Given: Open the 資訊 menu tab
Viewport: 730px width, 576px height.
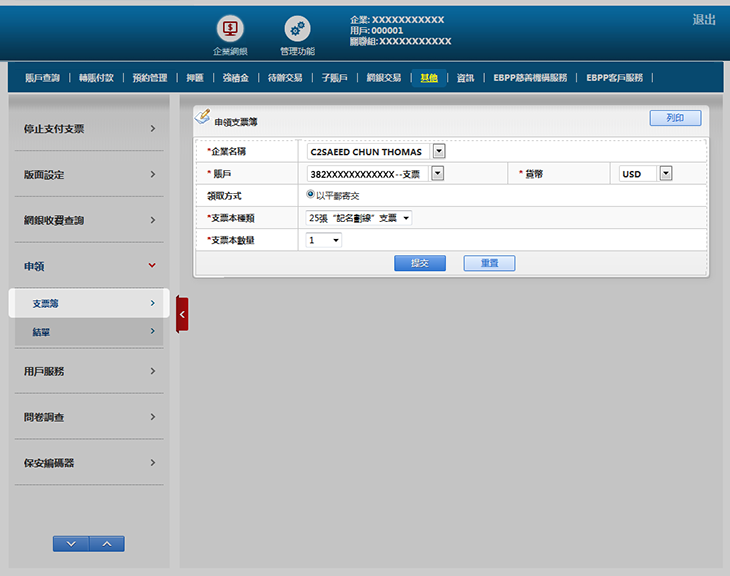Looking at the screenshot, I should [465, 77].
